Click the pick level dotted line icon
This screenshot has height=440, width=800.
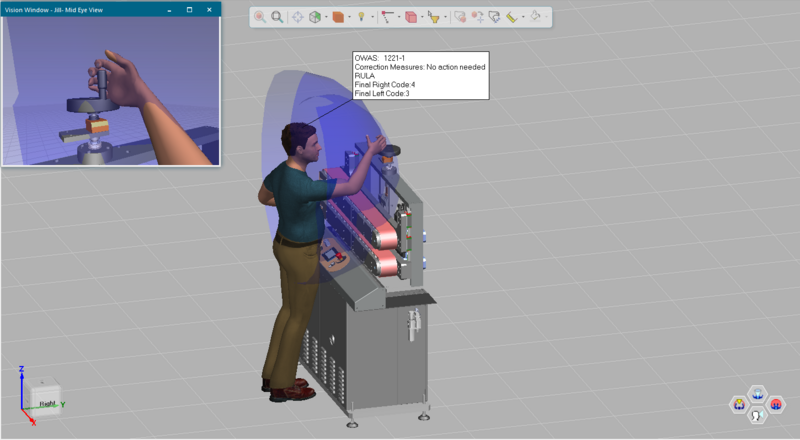point(386,17)
